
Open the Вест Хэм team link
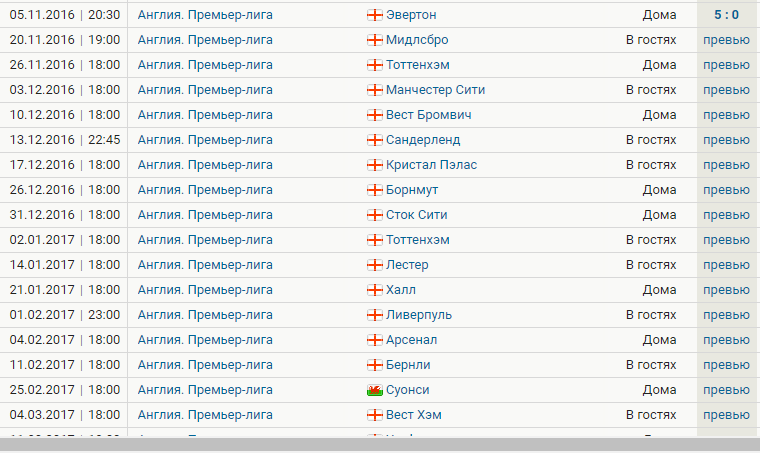point(413,415)
